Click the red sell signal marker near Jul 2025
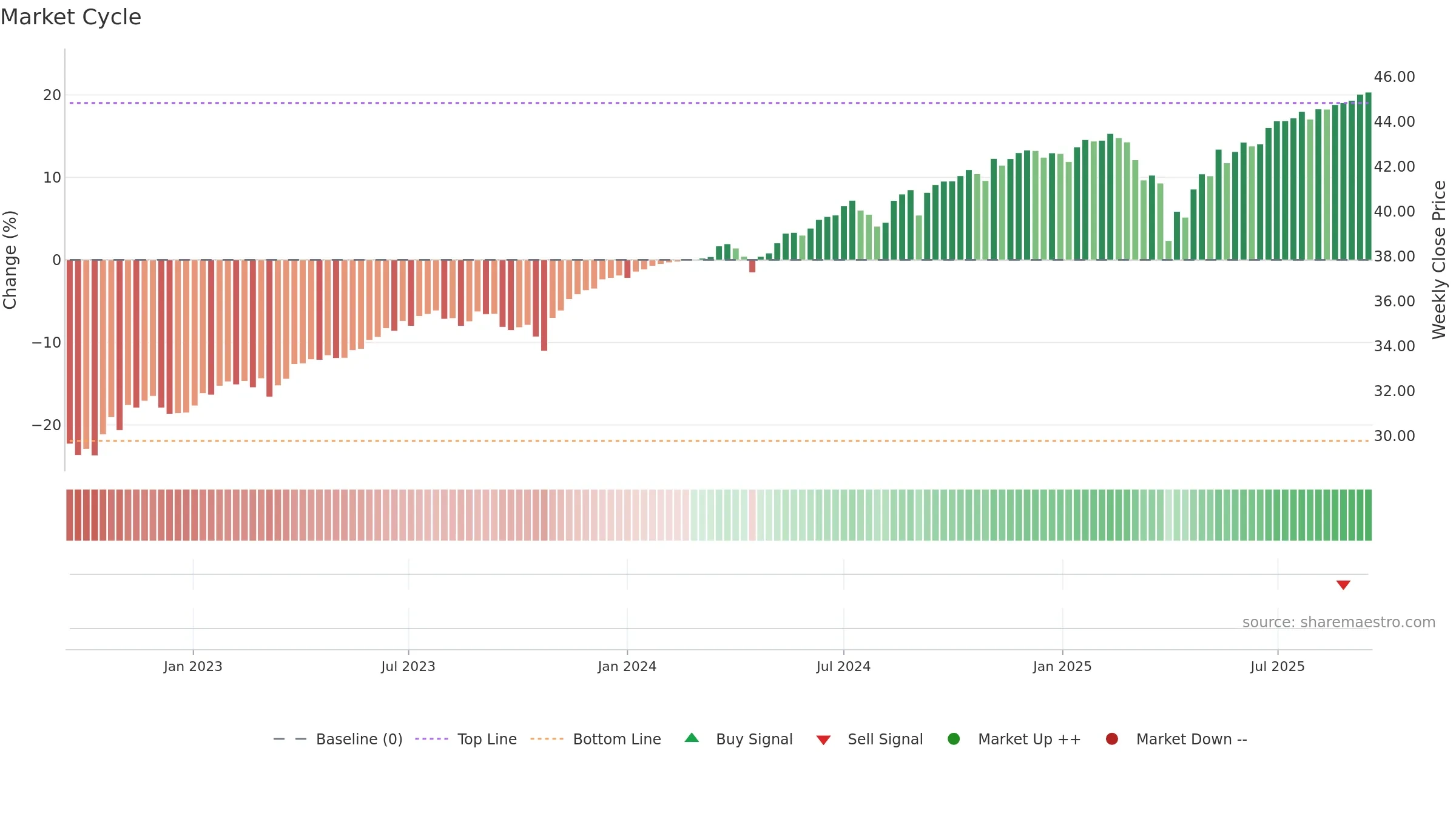 [x=1343, y=585]
